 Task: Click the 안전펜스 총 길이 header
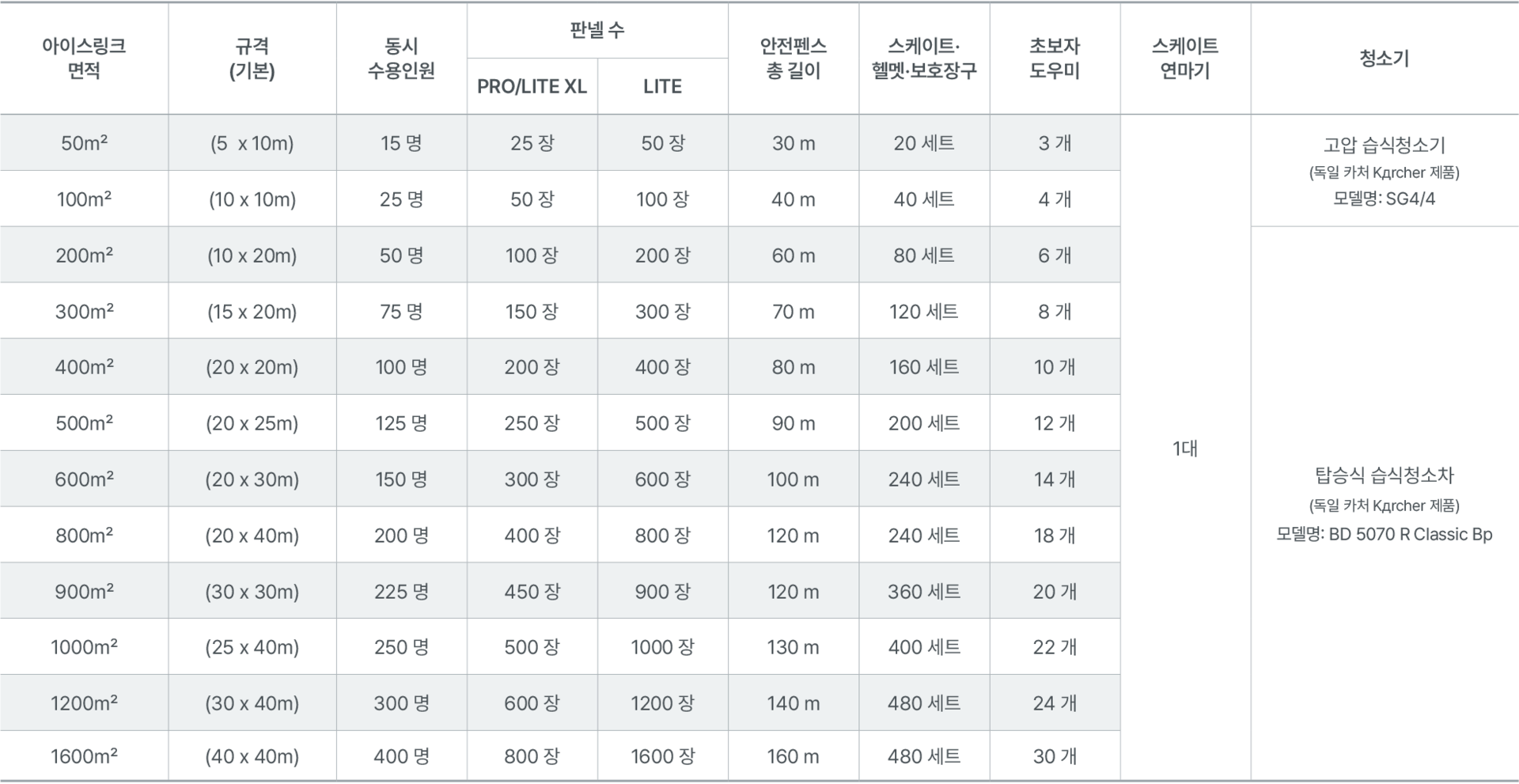tap(794, 59)
